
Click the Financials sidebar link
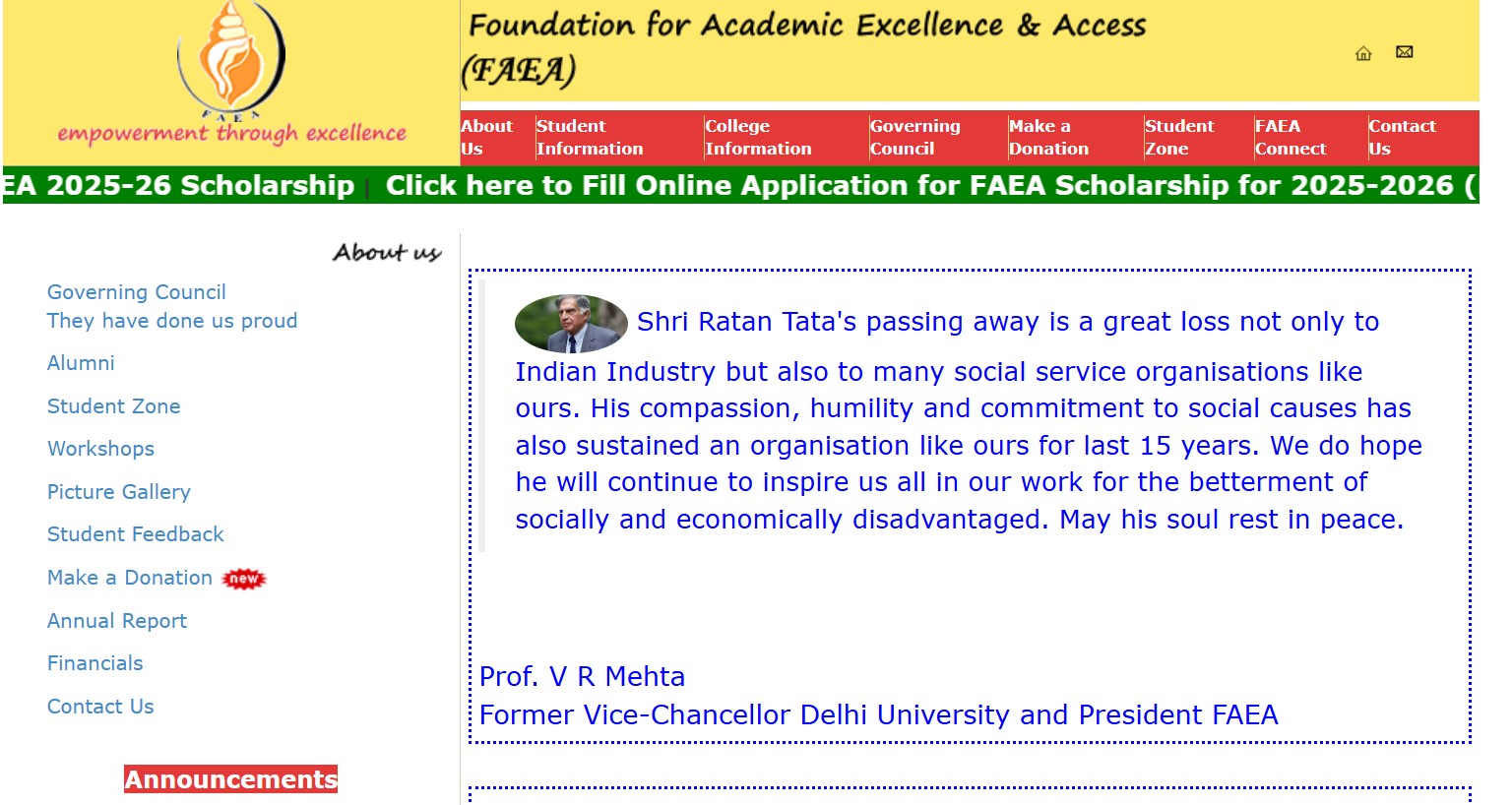95,663
